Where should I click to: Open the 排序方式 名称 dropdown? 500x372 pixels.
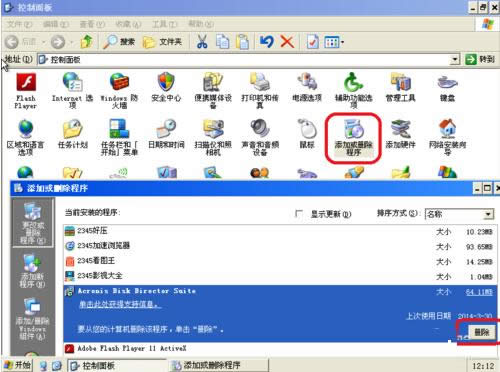click(459, 214)
